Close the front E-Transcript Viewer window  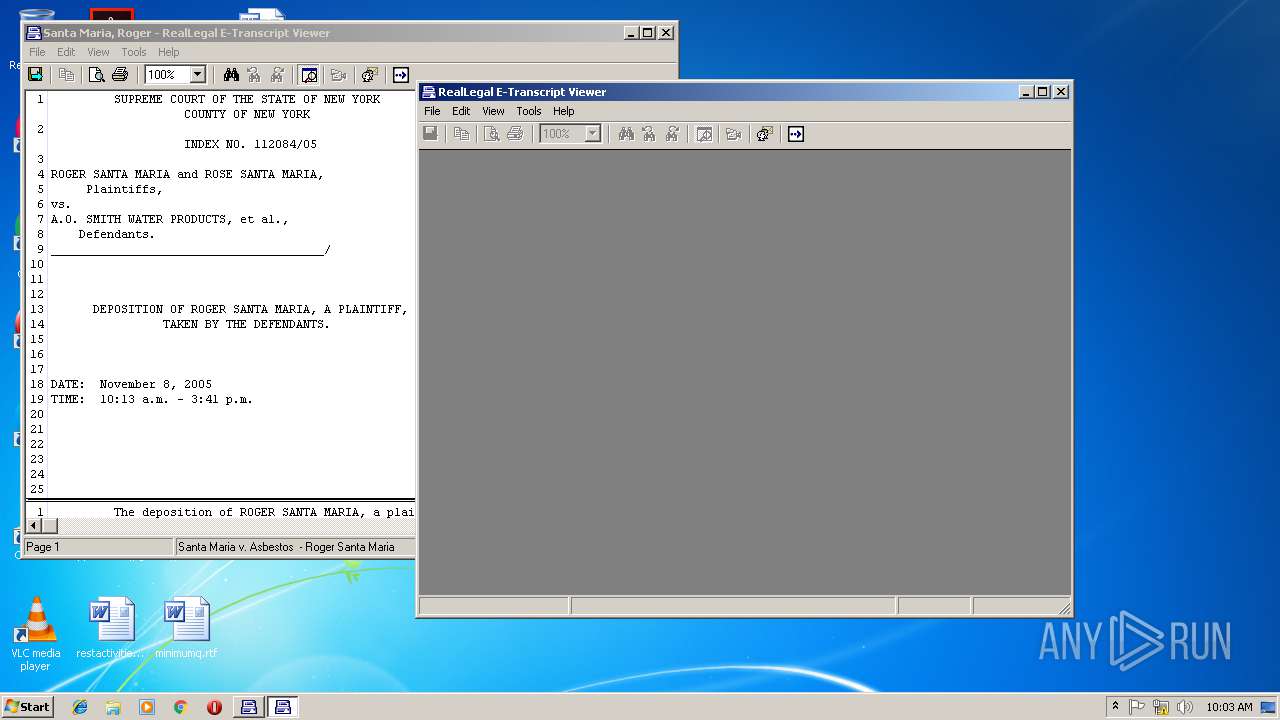pyautogui.click(x=1061, y=91)
